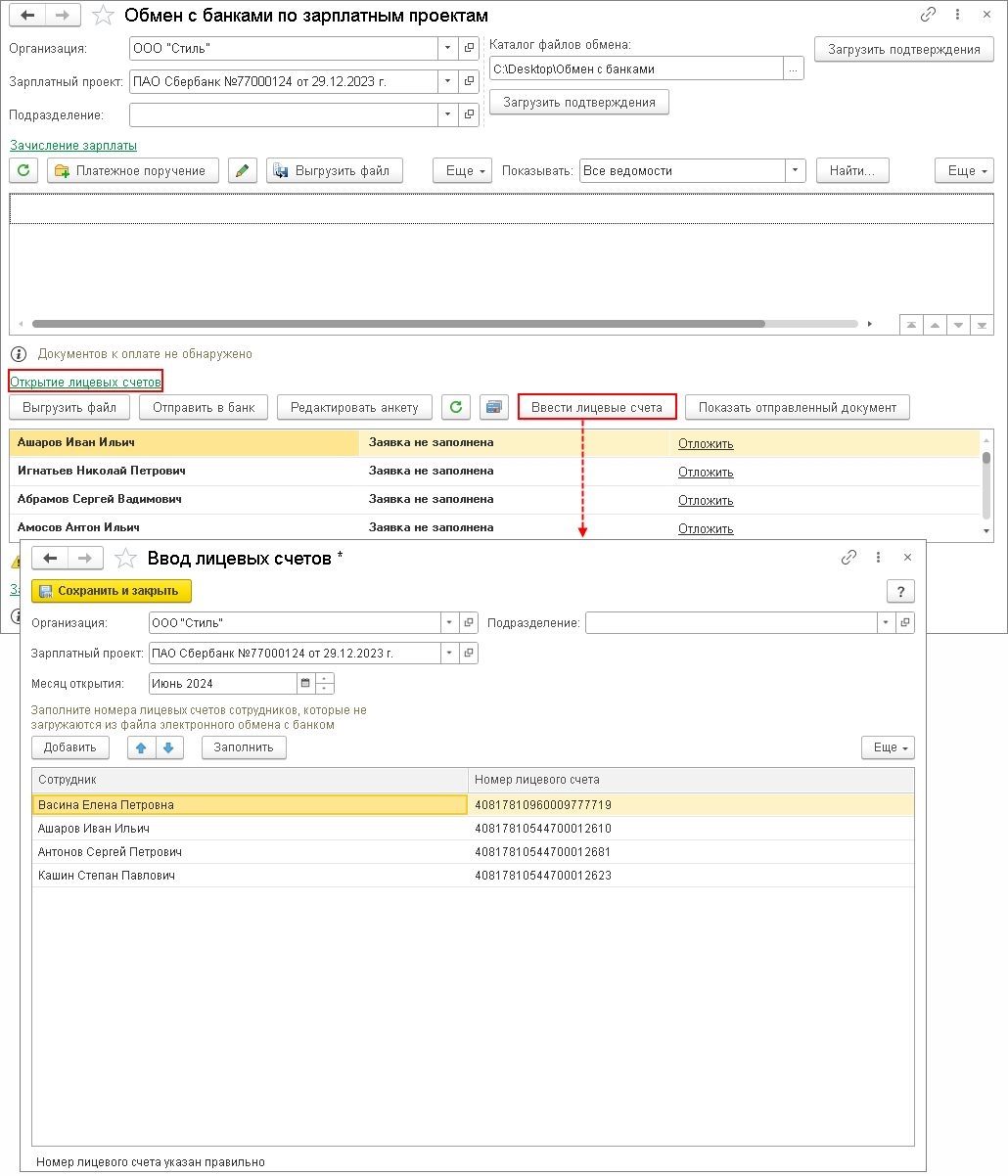Click the green refresh icon under Зачисление зарплаты
This screenshot has height=1176, width=1008.
coord(23,170)
